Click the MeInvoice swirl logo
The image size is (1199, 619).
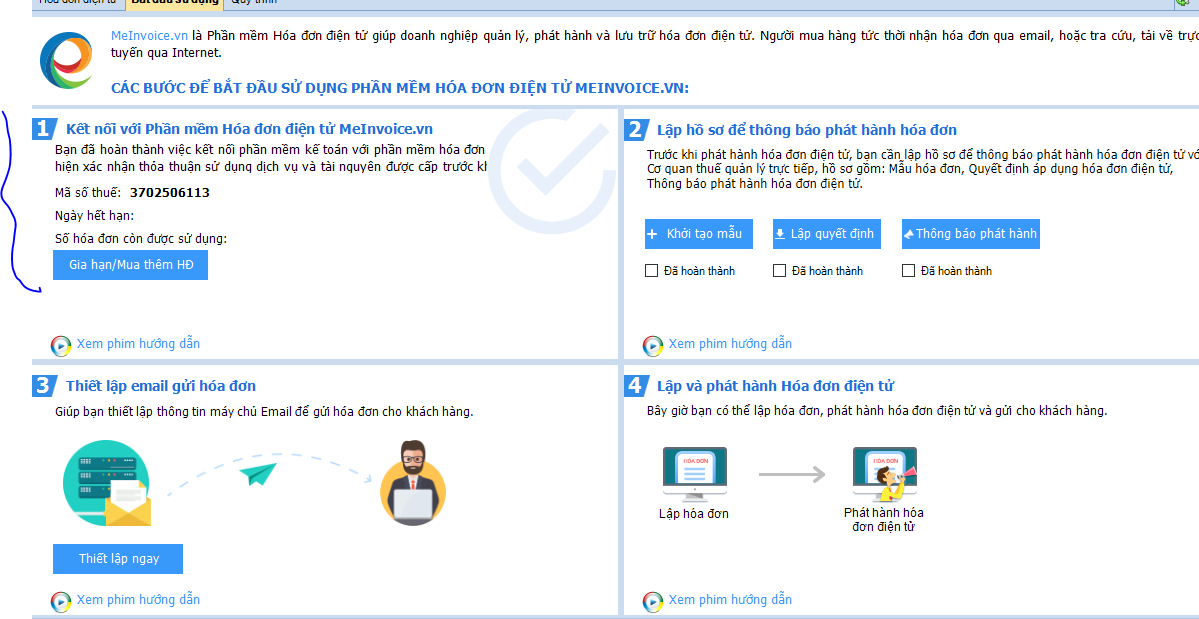click(x=67, y=60)
